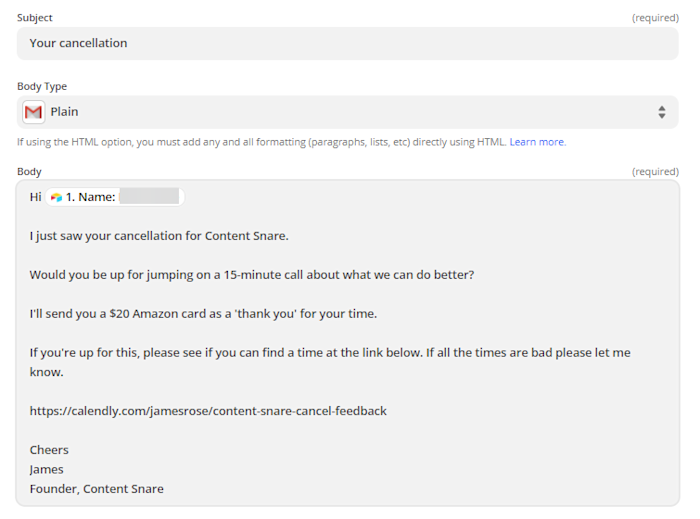The image size is (700, 519).
Task: Click the step icon inside the Name pill
Action: pos(56,197)
